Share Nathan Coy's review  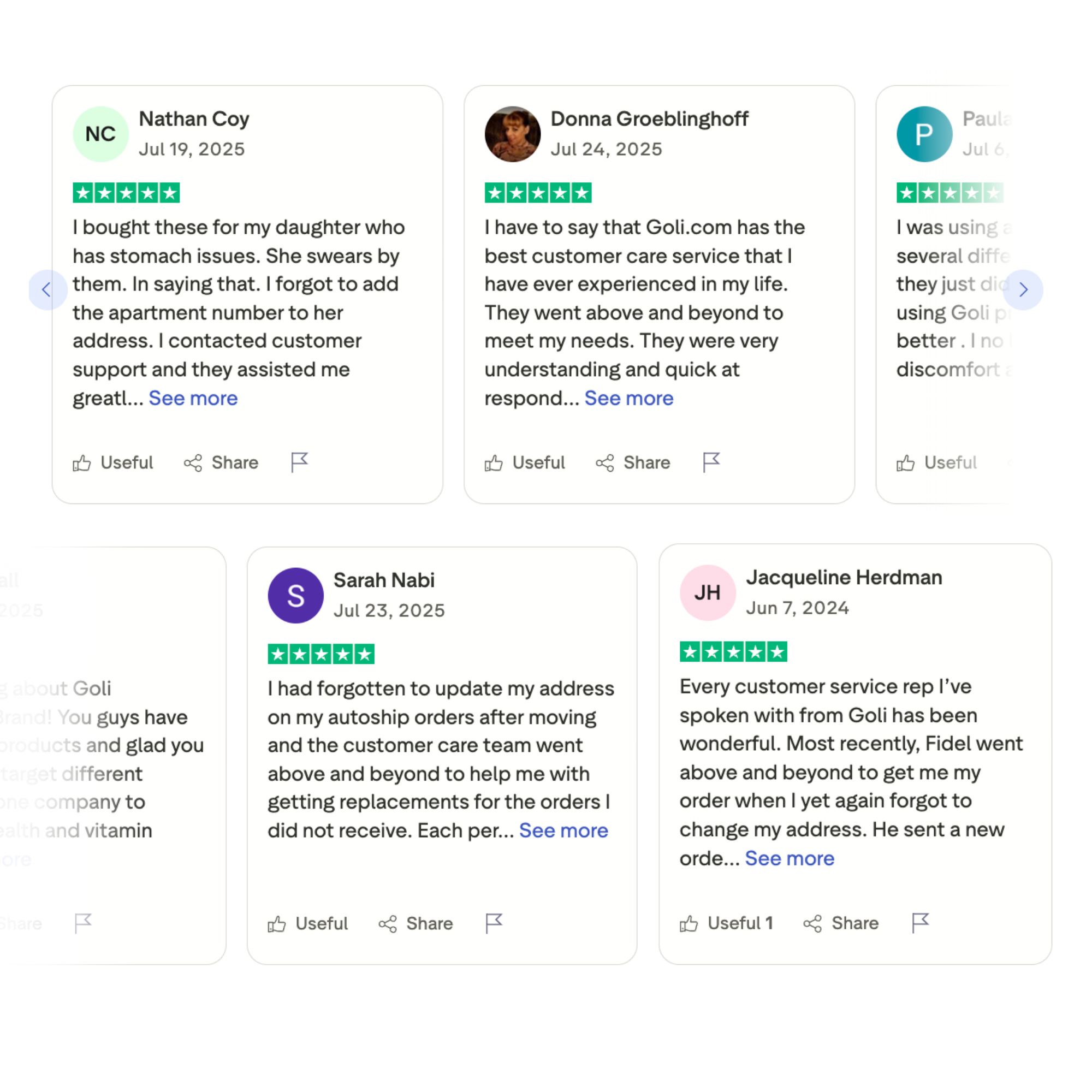pyautogui.click(x=222, y=463)
